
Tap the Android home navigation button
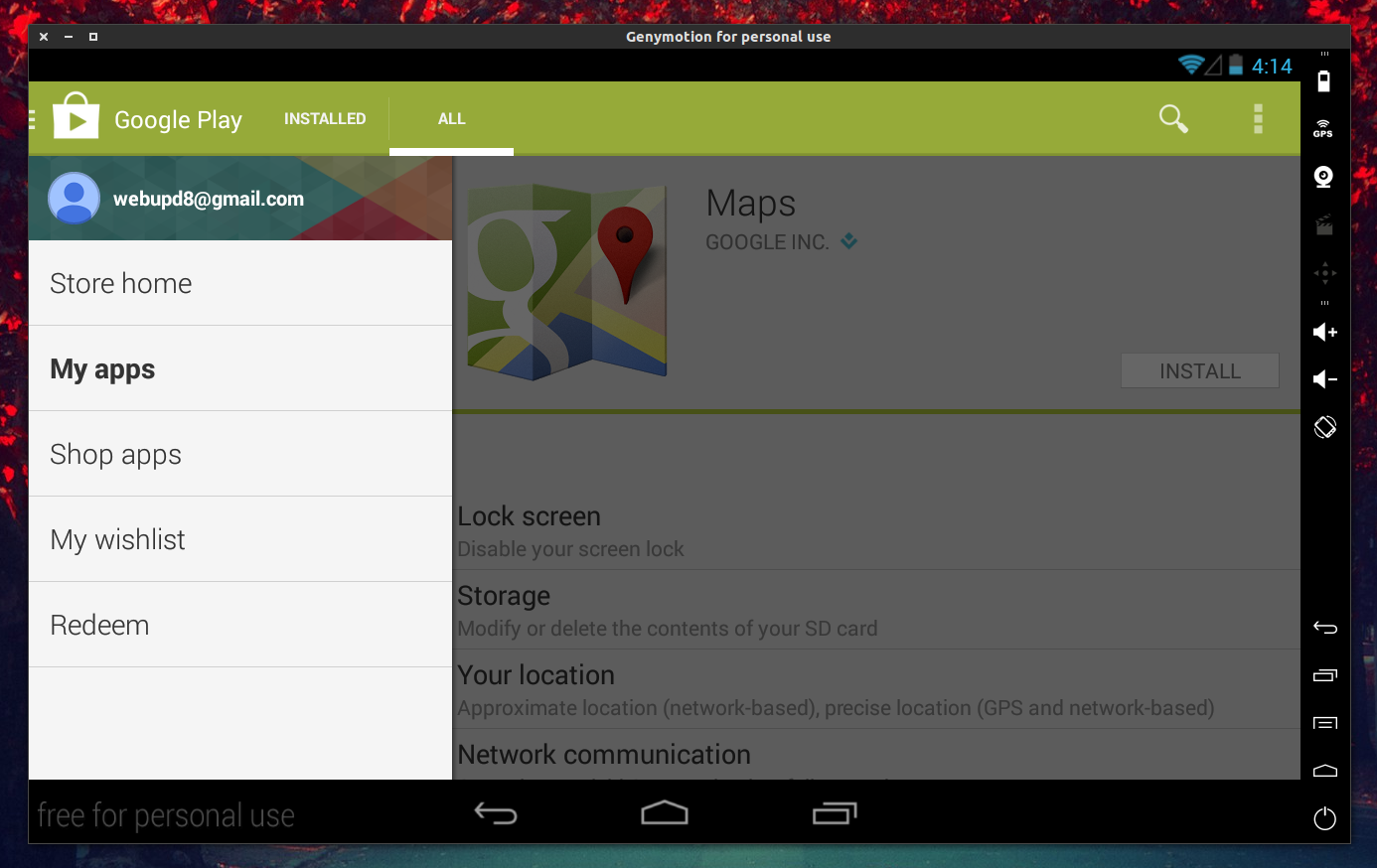pyautogui.click(x=665, y=813)
